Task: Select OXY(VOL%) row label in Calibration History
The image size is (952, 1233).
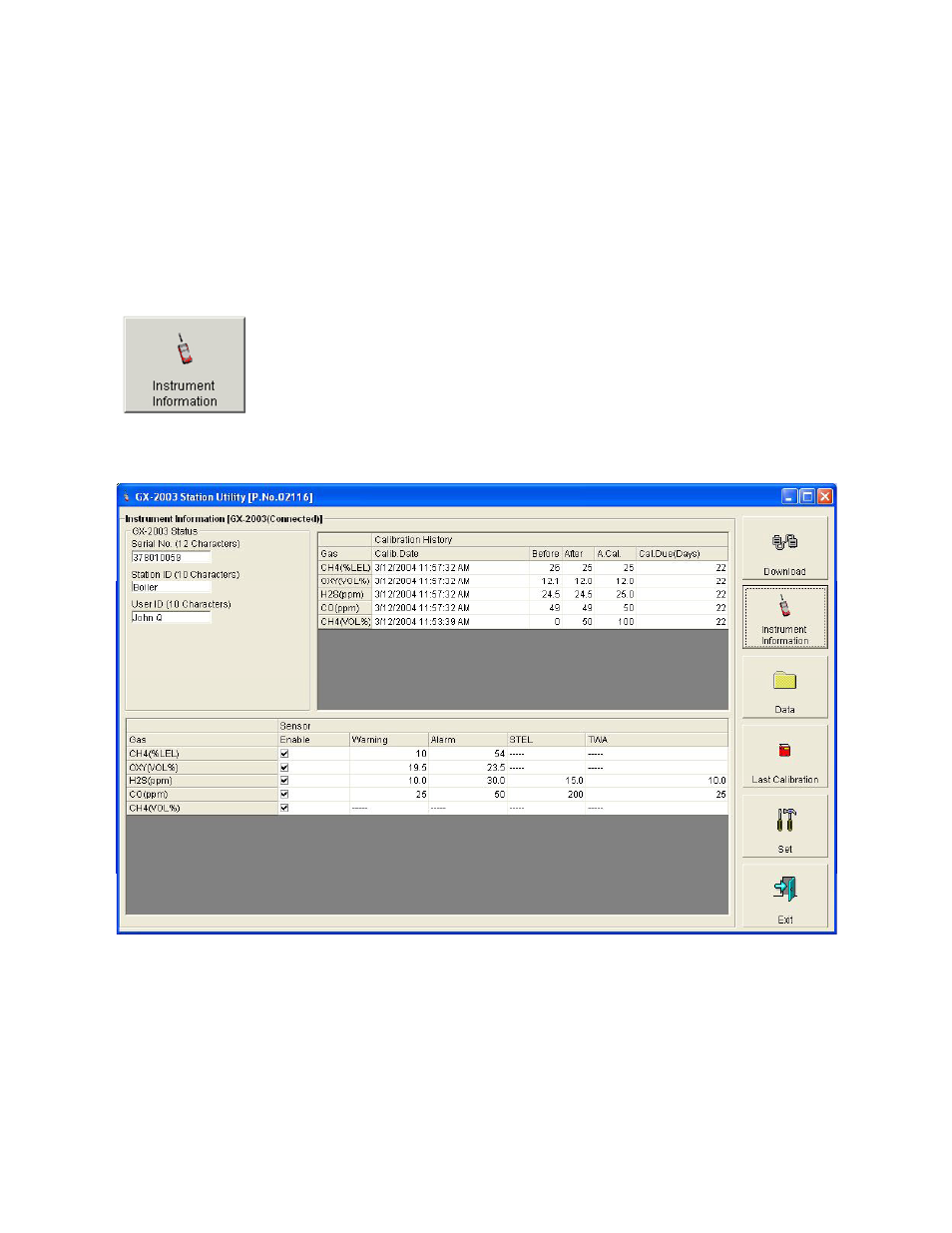Action: [345, 581]
